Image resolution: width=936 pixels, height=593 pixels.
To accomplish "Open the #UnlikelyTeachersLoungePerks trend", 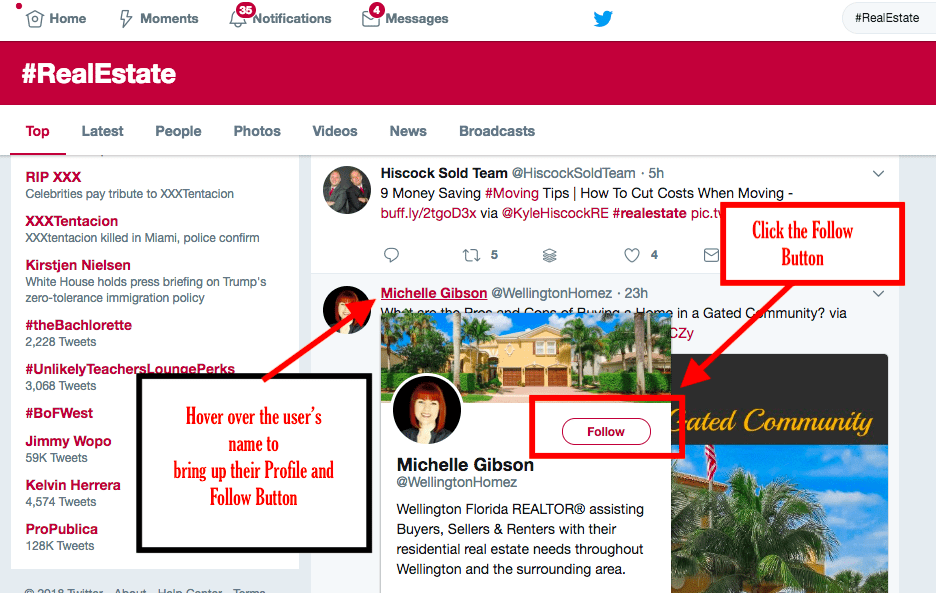I will pyautogui.click(x=130, y=369).
